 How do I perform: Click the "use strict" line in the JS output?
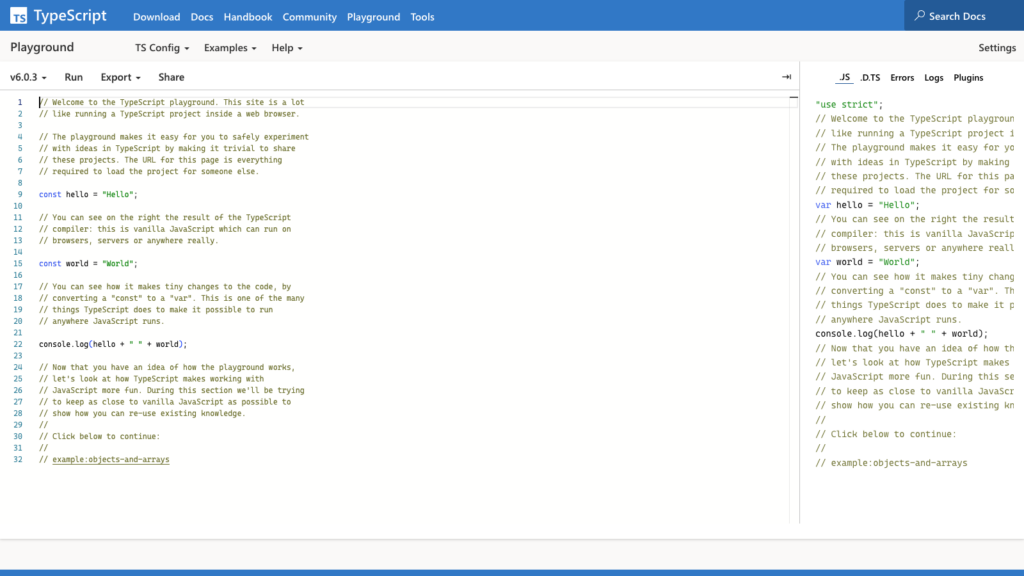coord(849,104)
